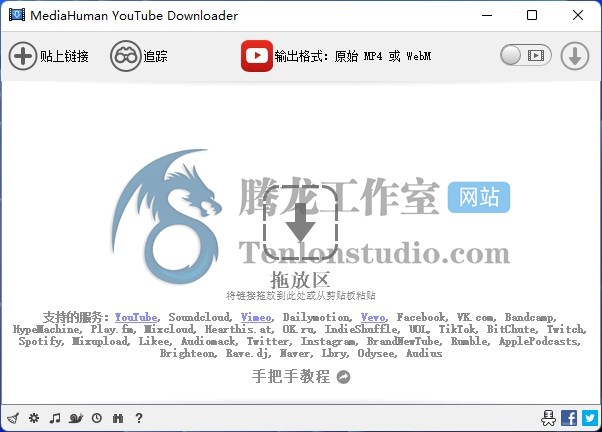The height and width of the screenshot is (432, 602).
Task: Click the bottom bar binoculars icon
Action: [x=118, y=418]
